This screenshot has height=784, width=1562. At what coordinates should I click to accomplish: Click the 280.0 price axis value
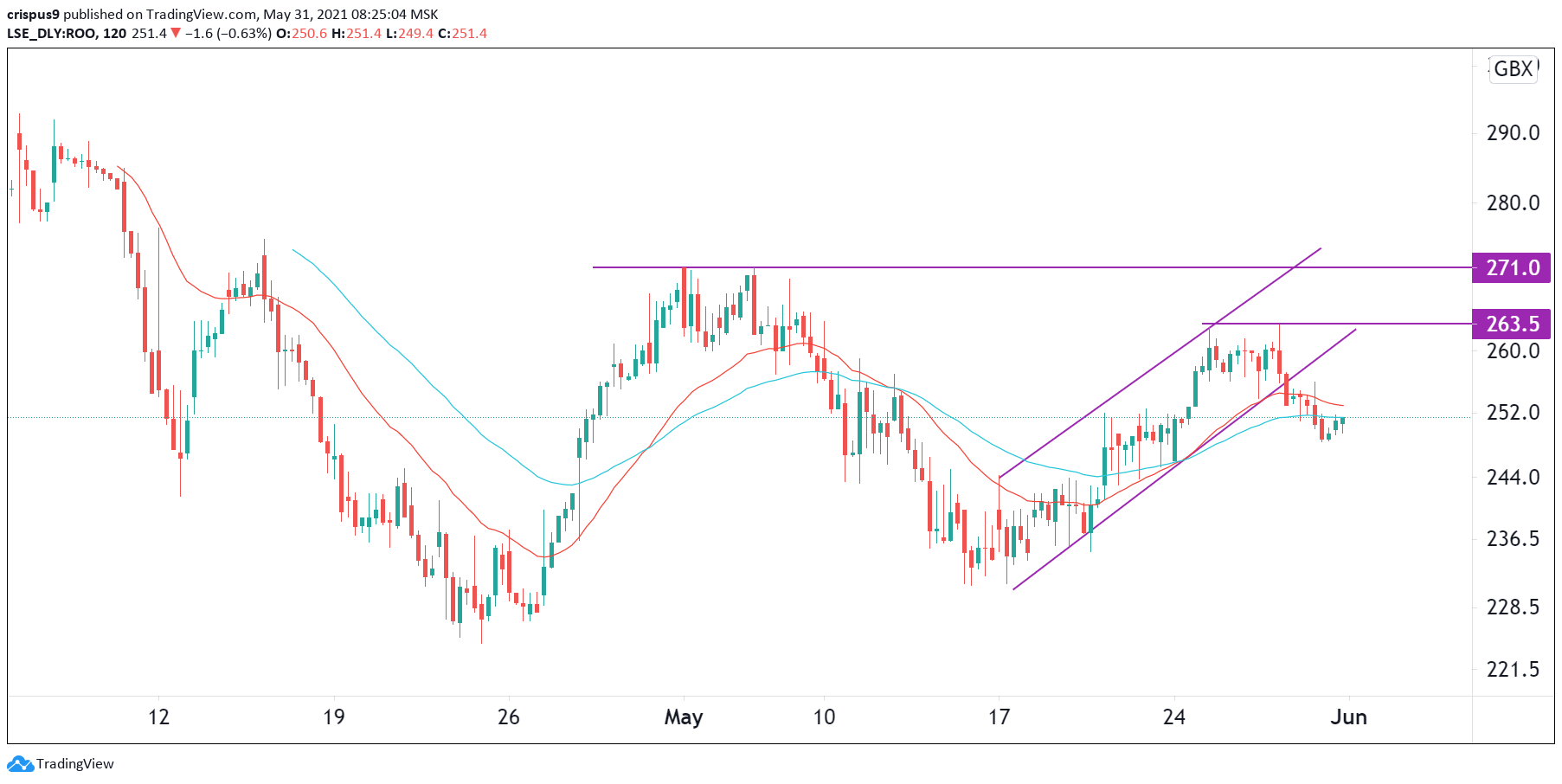[x=1513, y=203]
